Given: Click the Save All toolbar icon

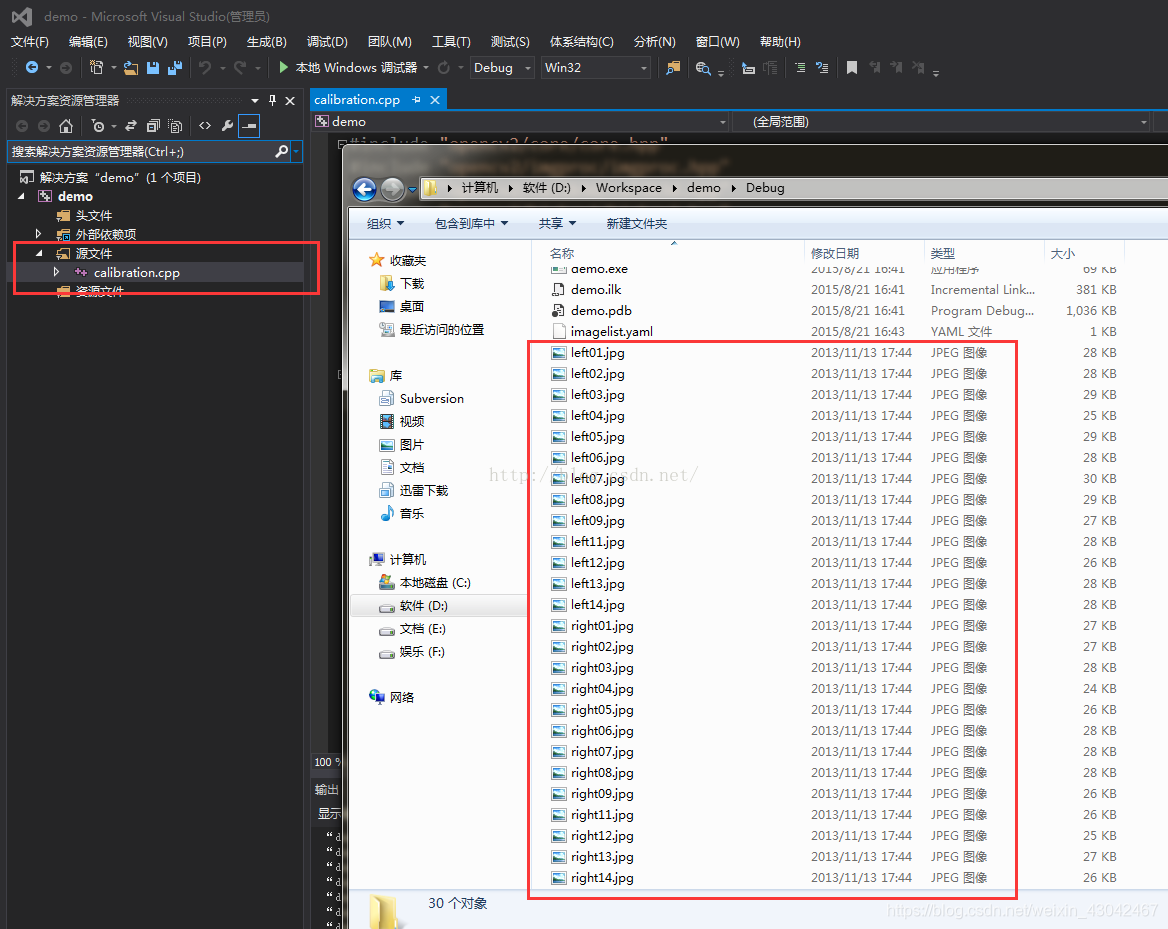Looking at the screenshot, I should tap(175, 68).
